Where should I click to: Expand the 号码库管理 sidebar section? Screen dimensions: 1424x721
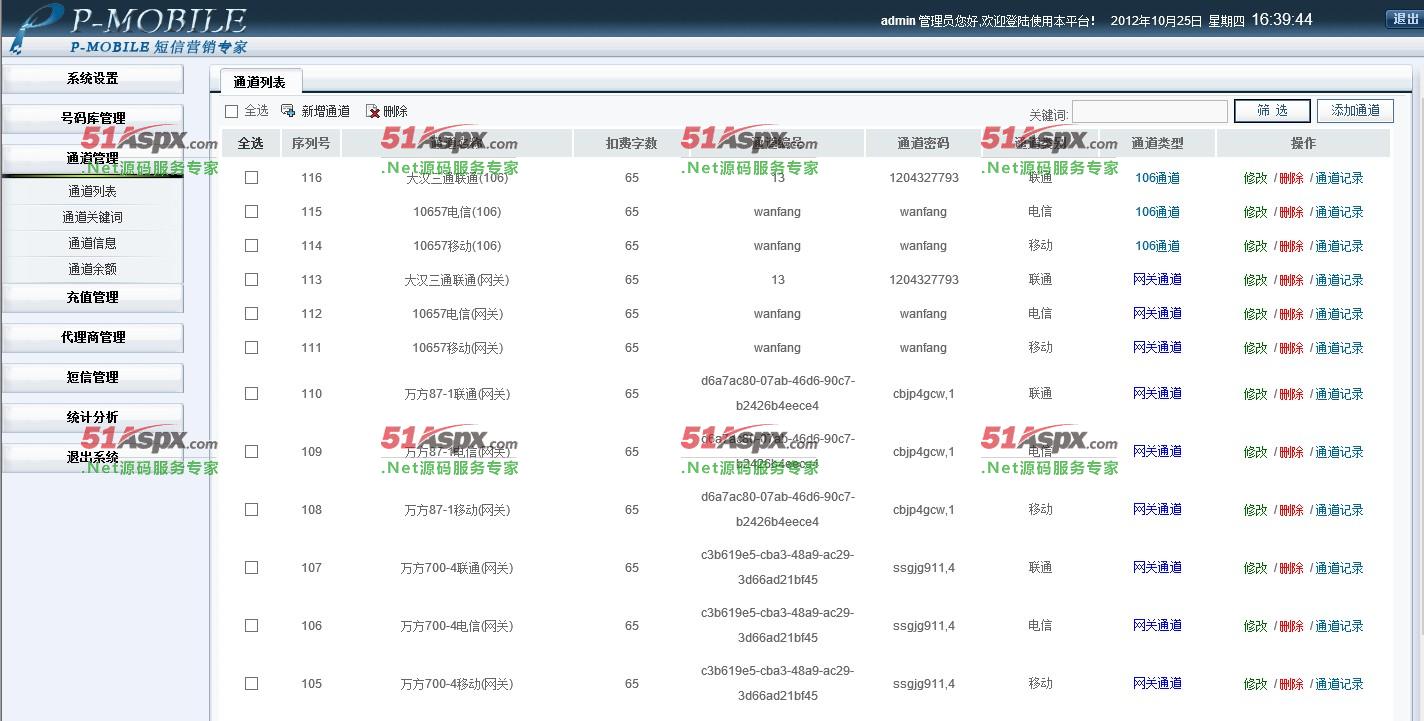point(92,118)
